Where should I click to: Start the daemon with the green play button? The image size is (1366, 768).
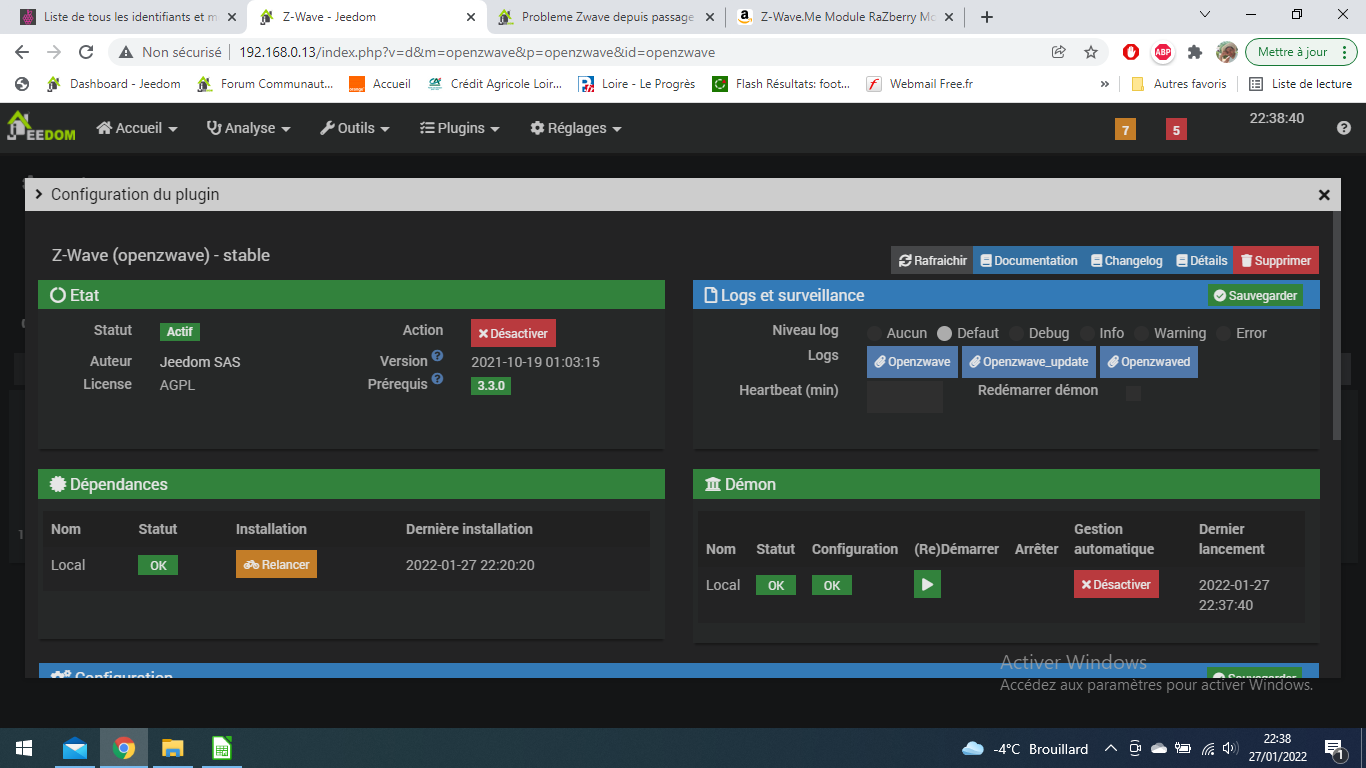pos(927,584)
